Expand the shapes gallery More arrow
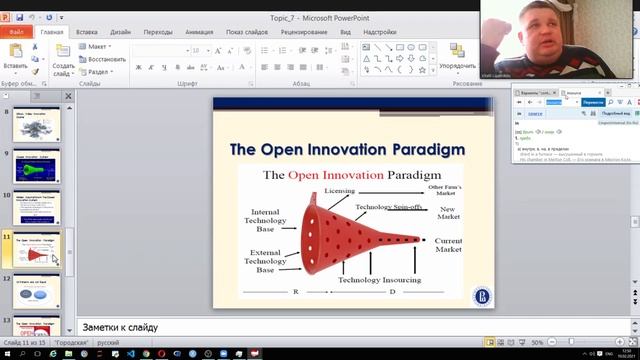 pos(433,70)
